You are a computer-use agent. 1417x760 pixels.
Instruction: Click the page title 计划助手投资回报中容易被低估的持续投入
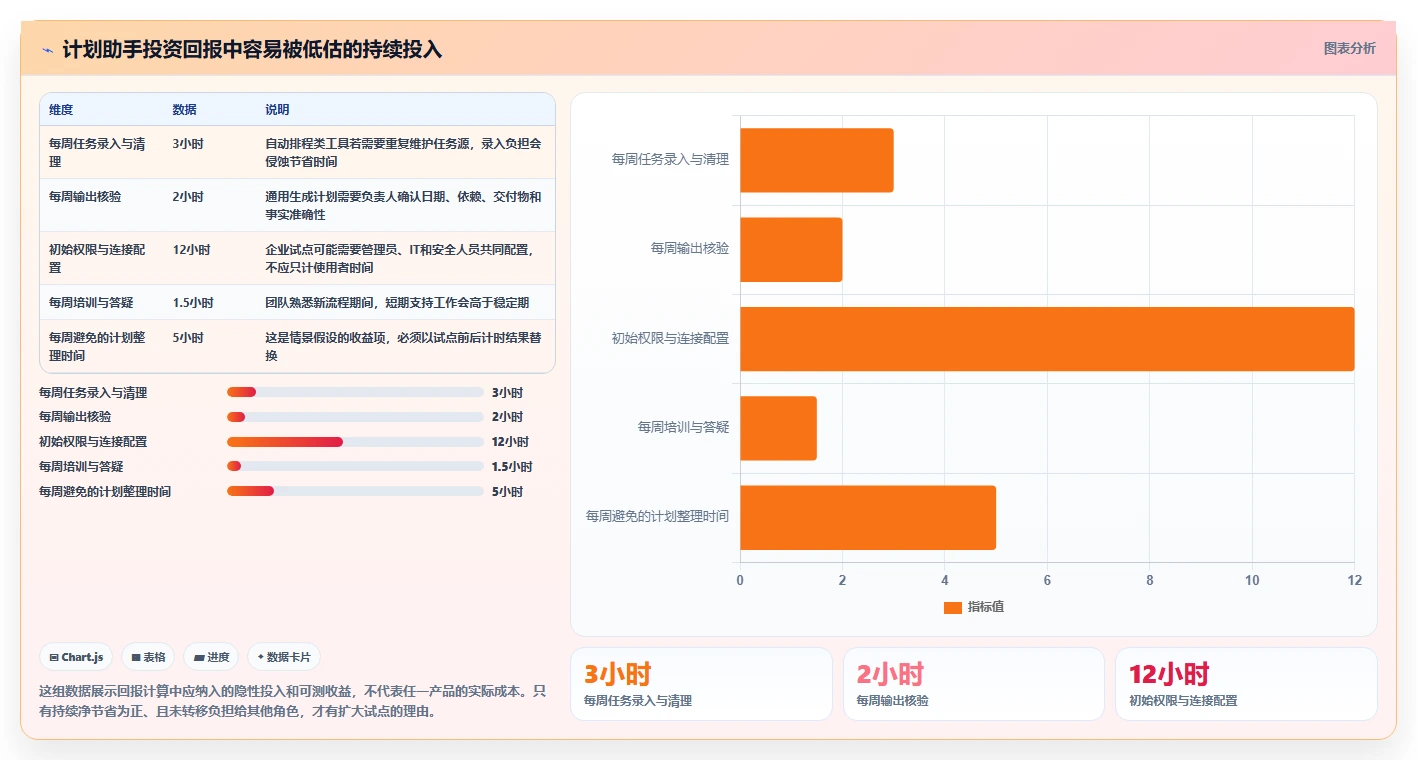click(252, 50)
